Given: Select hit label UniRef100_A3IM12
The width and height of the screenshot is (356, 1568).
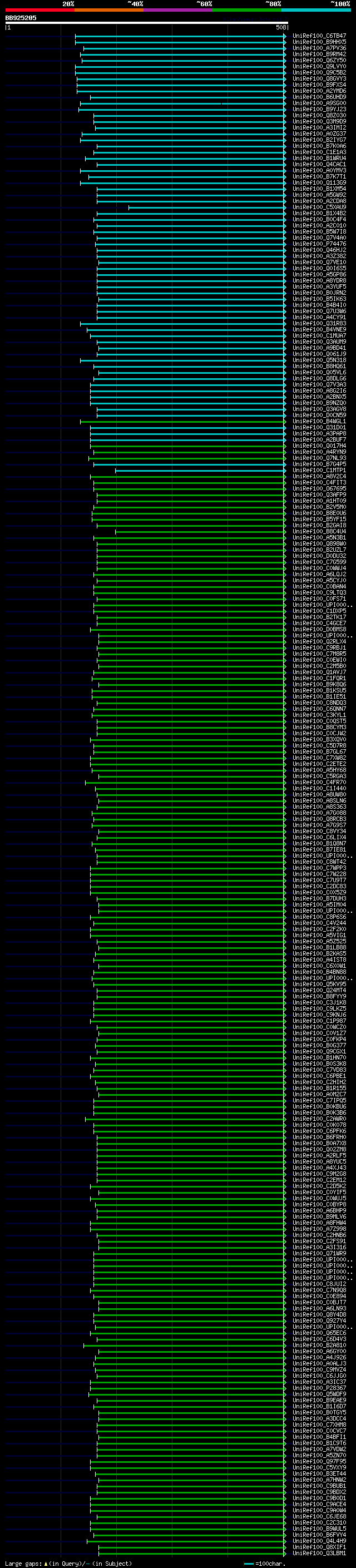Looking at the screenshot, I should [319, 127].
